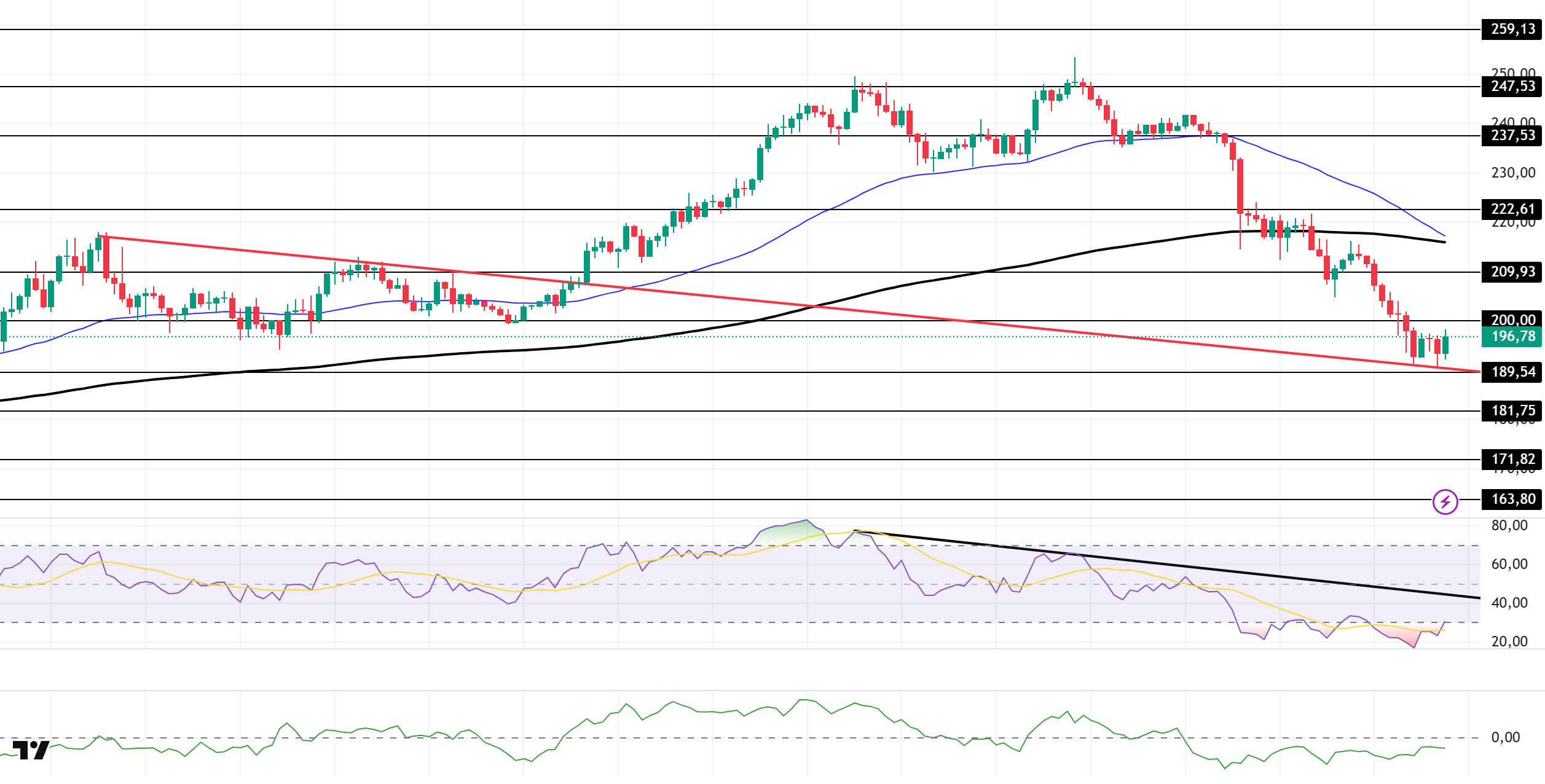Click the RSI 40,00 axis value
Image resolution: width=1545 pixels, height=784 pixels.
(1509, 603)
